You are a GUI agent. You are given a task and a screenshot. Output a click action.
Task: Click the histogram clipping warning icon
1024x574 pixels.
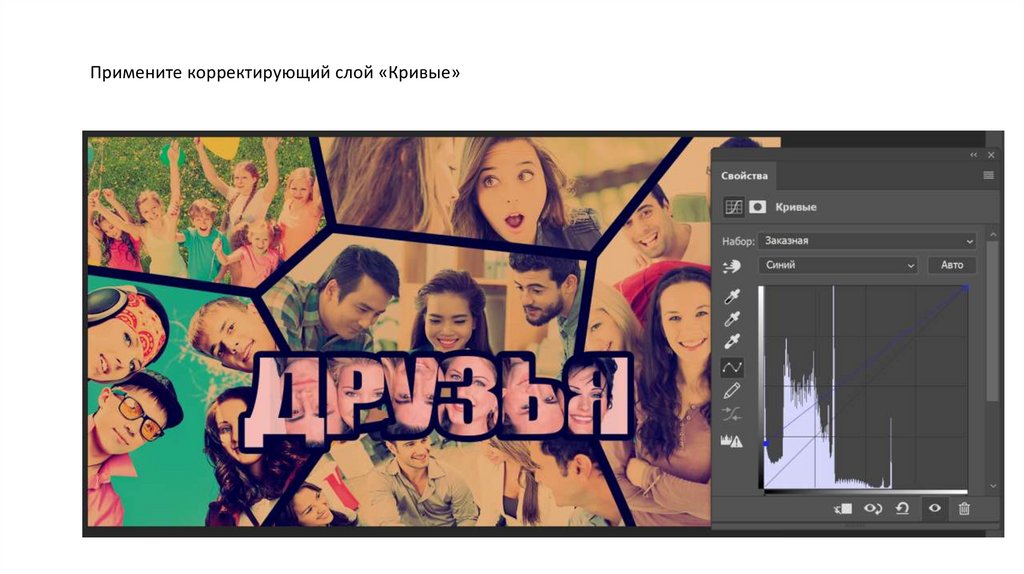732,440
